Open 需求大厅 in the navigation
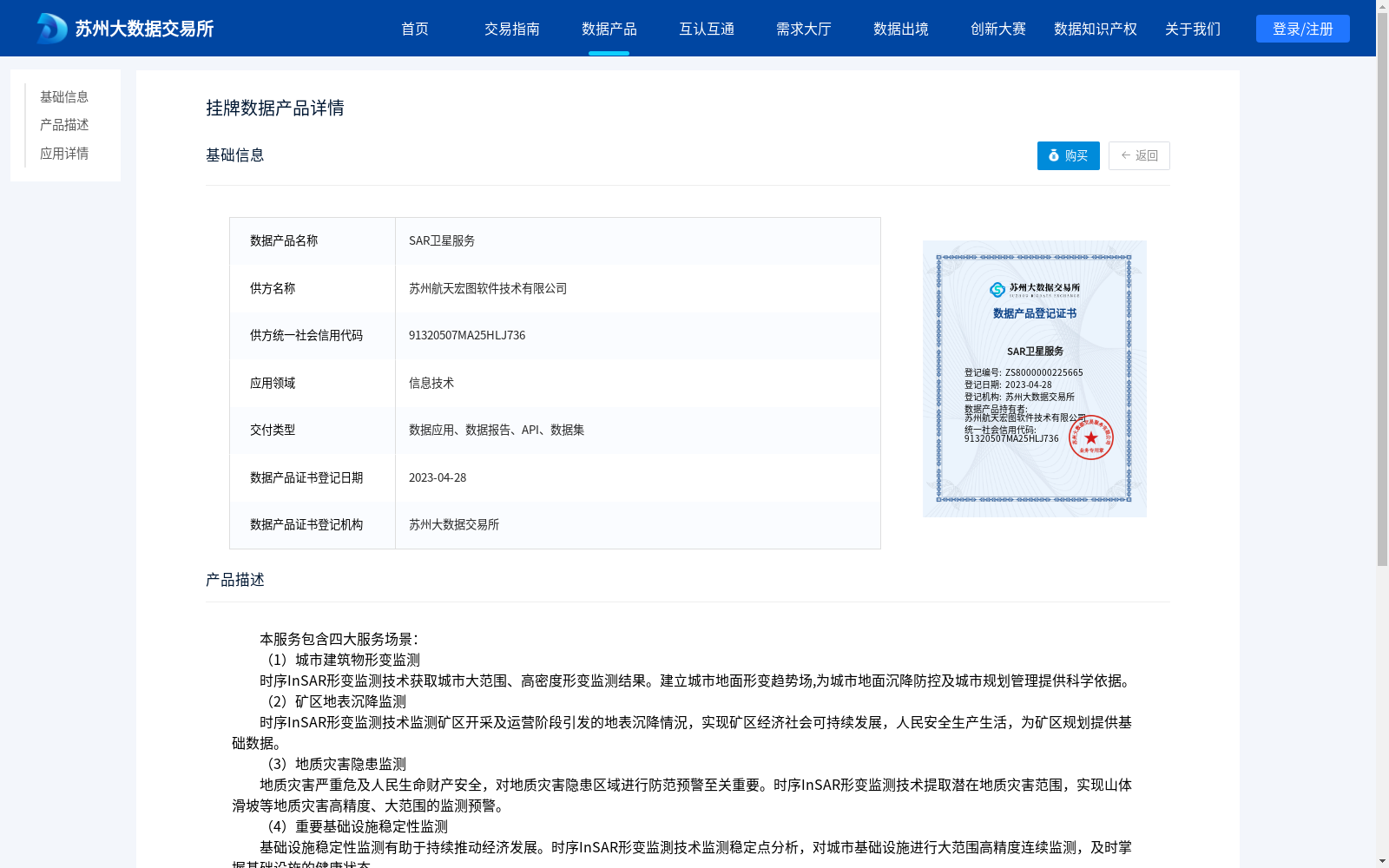 [x=804, y=29]
